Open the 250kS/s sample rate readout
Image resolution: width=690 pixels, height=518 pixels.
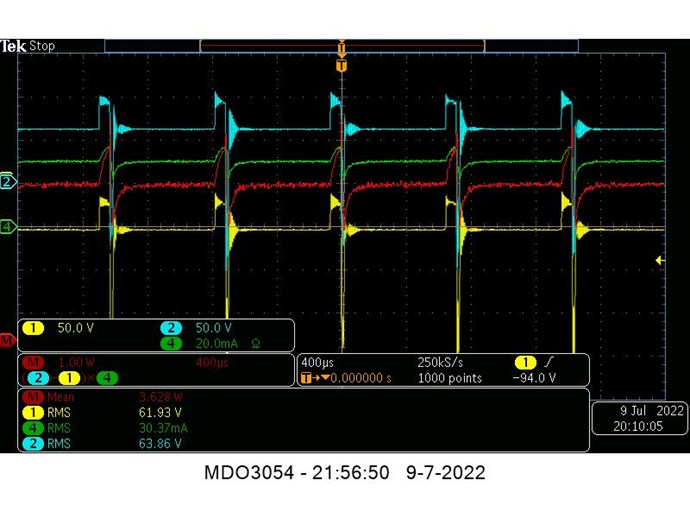pyautogui.click(x=439, y=362)
